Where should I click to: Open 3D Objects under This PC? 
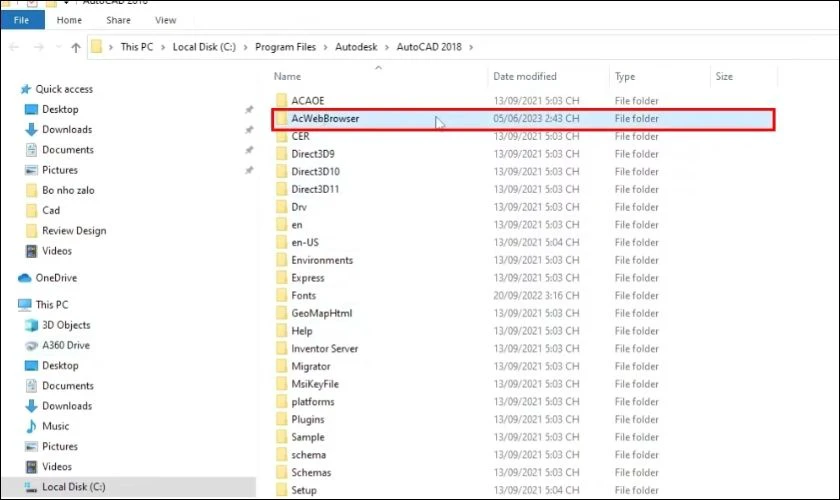[x=66, y=325]
